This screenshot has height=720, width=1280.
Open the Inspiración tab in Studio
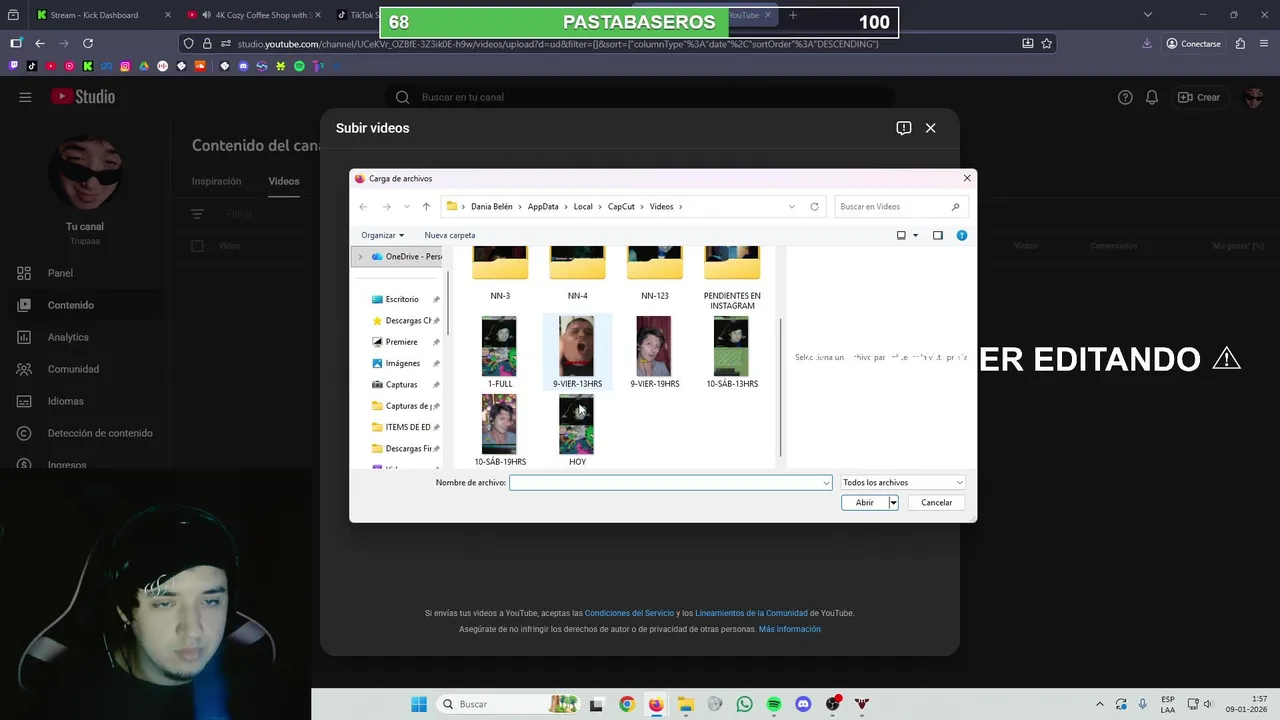coord(217,181)
